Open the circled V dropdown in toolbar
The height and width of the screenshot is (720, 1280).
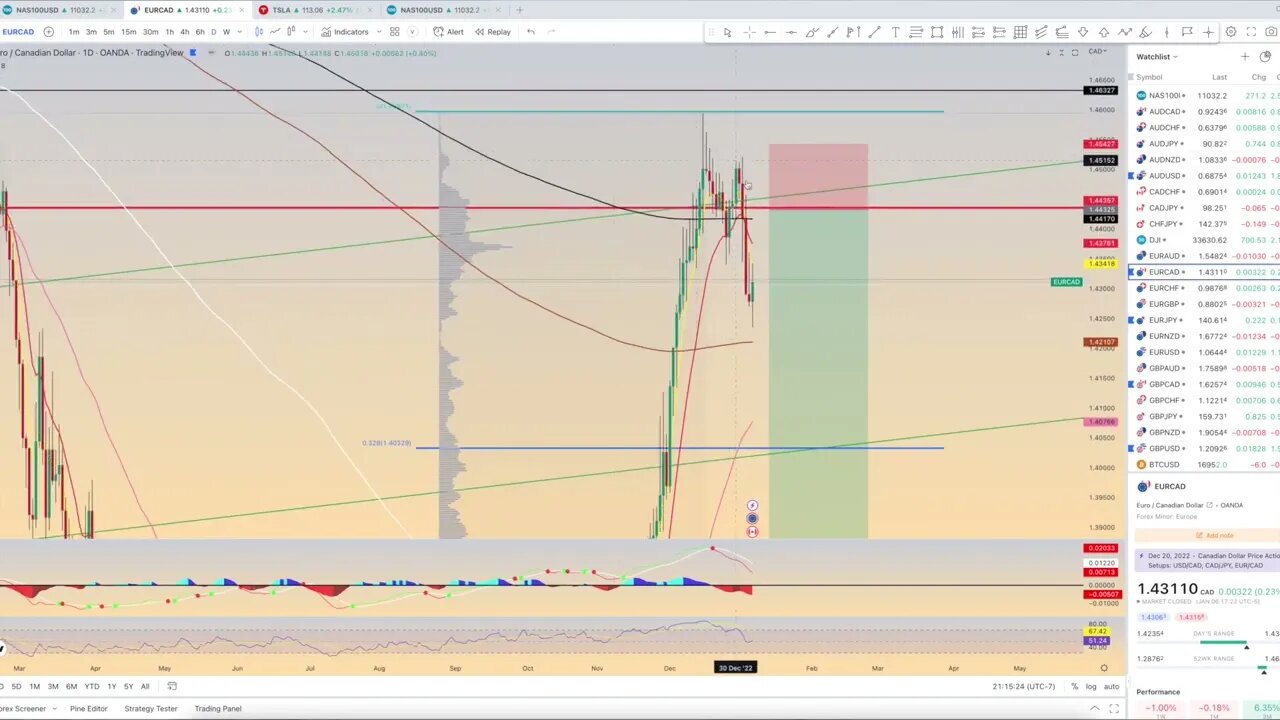412,32
